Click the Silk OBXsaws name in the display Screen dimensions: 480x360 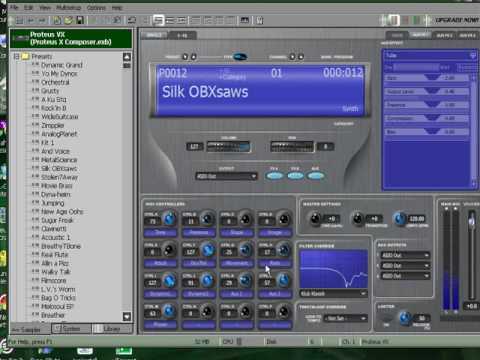(x=205, y=92)
